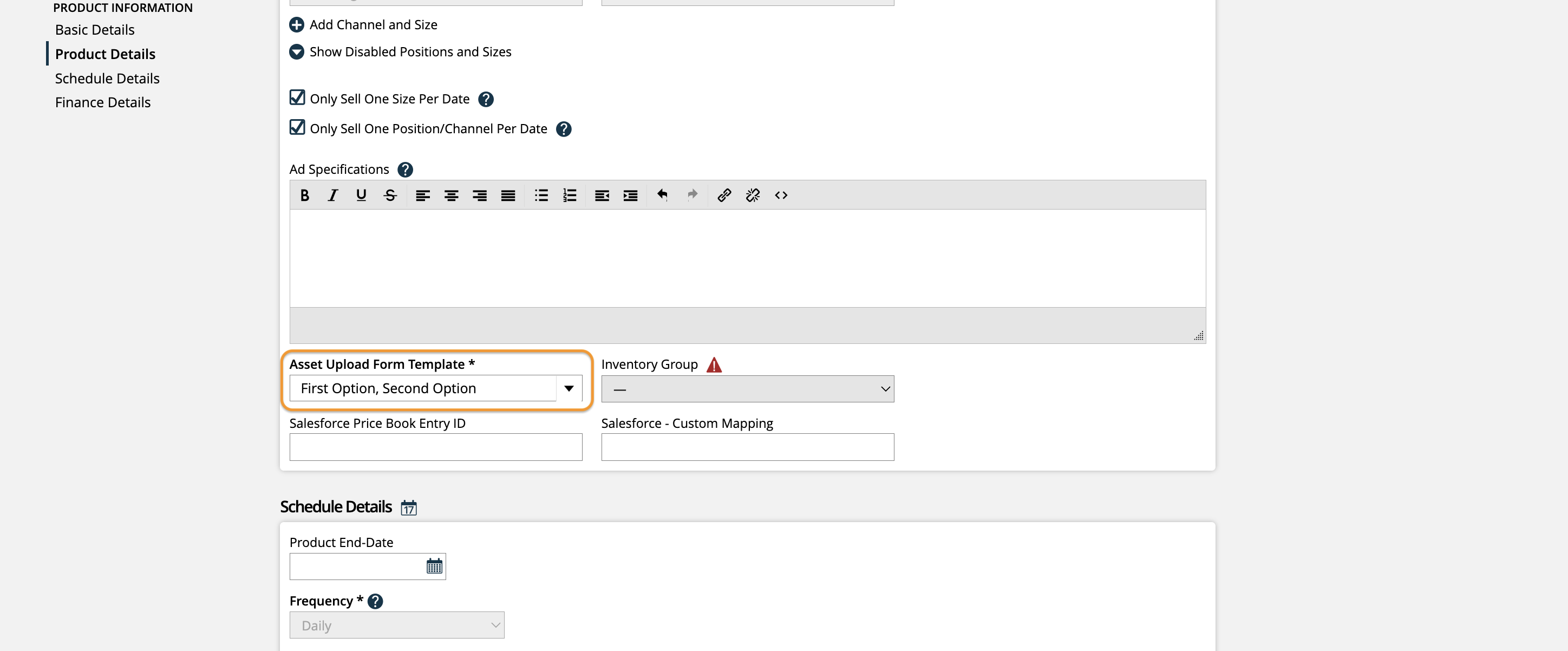Click the insert link icon
Viewport: 1568px width, 651px height.
click(724, 196)
